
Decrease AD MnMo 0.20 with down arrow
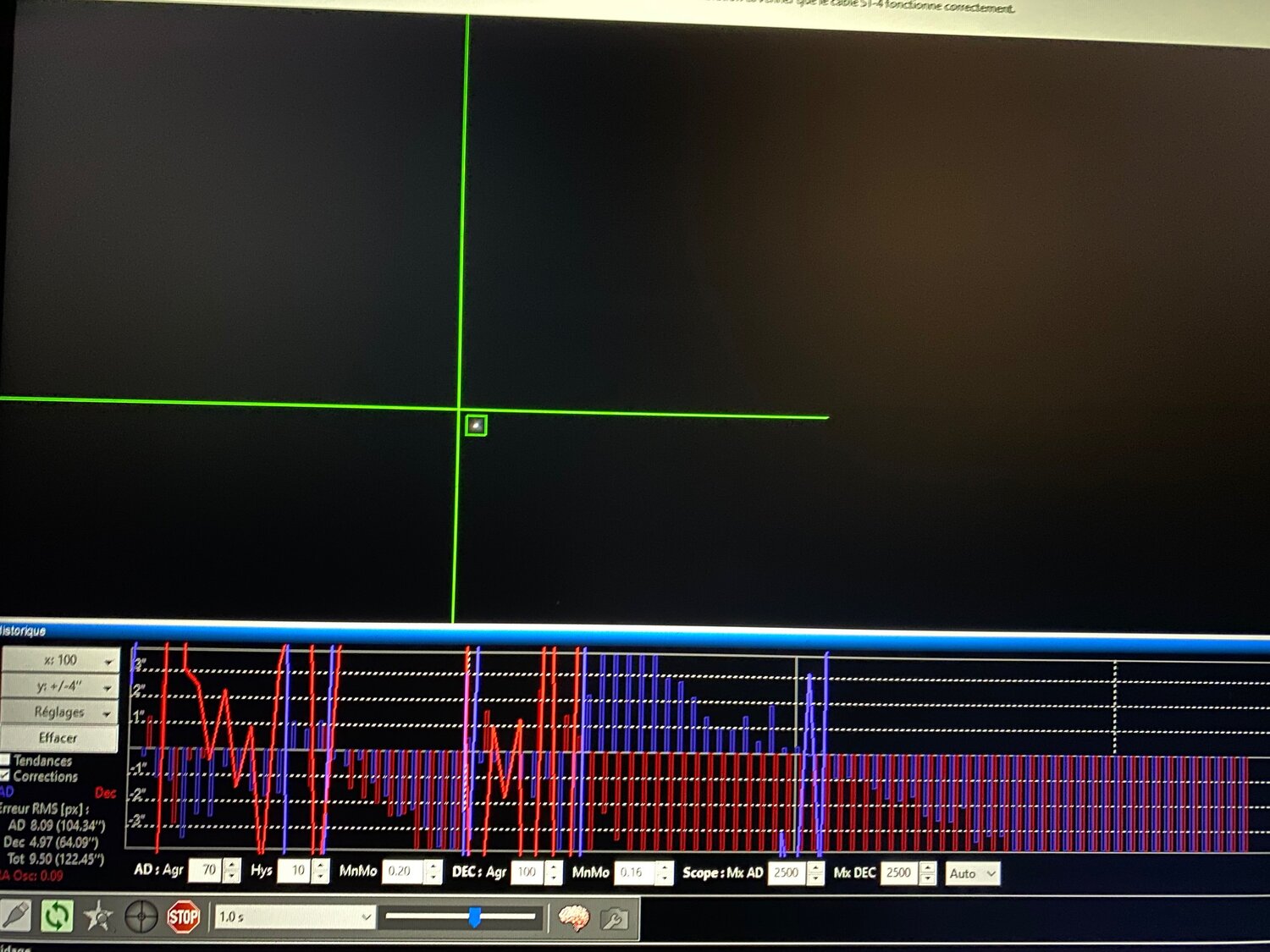tap(433, 877)
